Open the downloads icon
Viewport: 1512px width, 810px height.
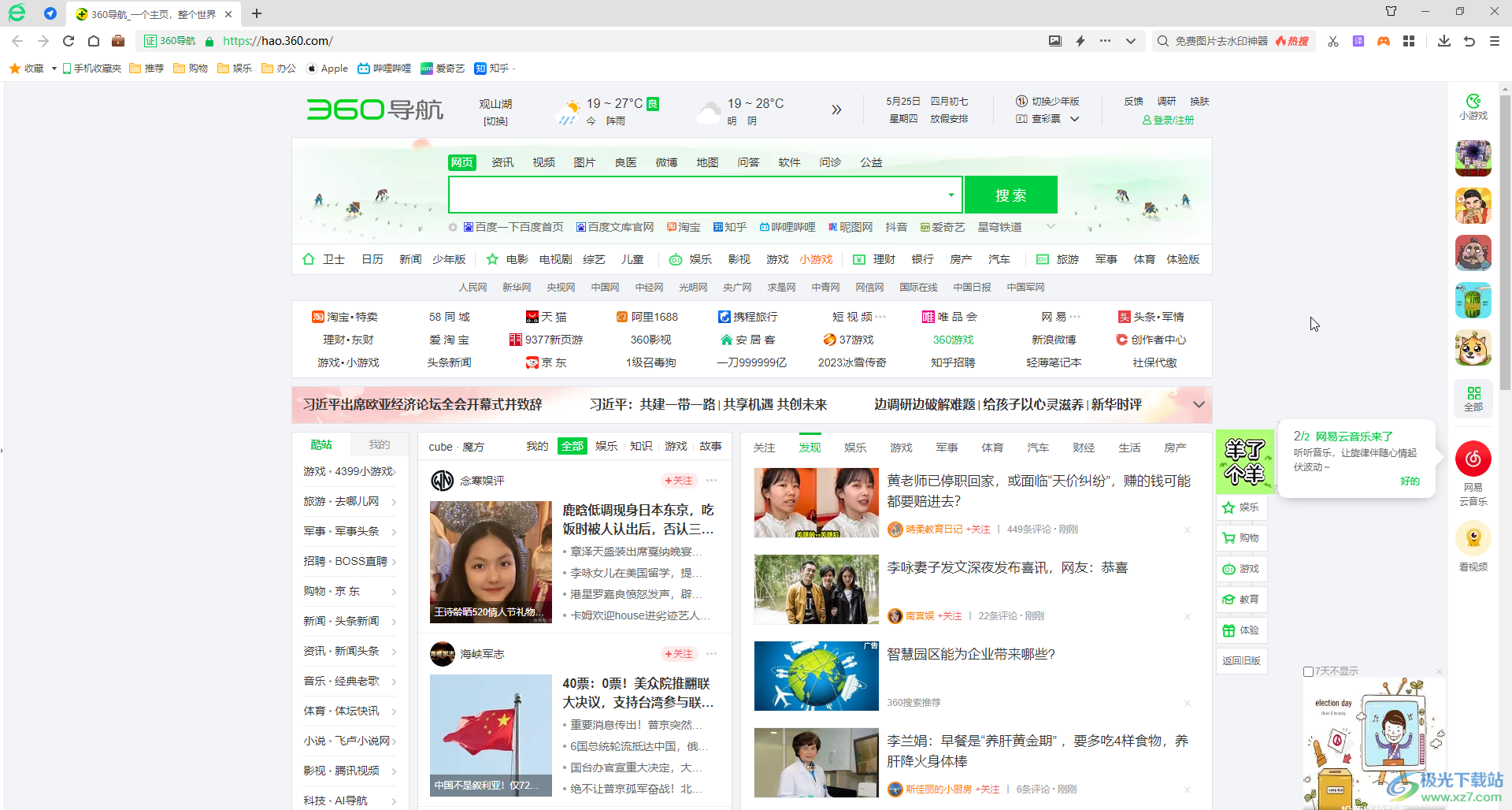[x=1444, y=41]
